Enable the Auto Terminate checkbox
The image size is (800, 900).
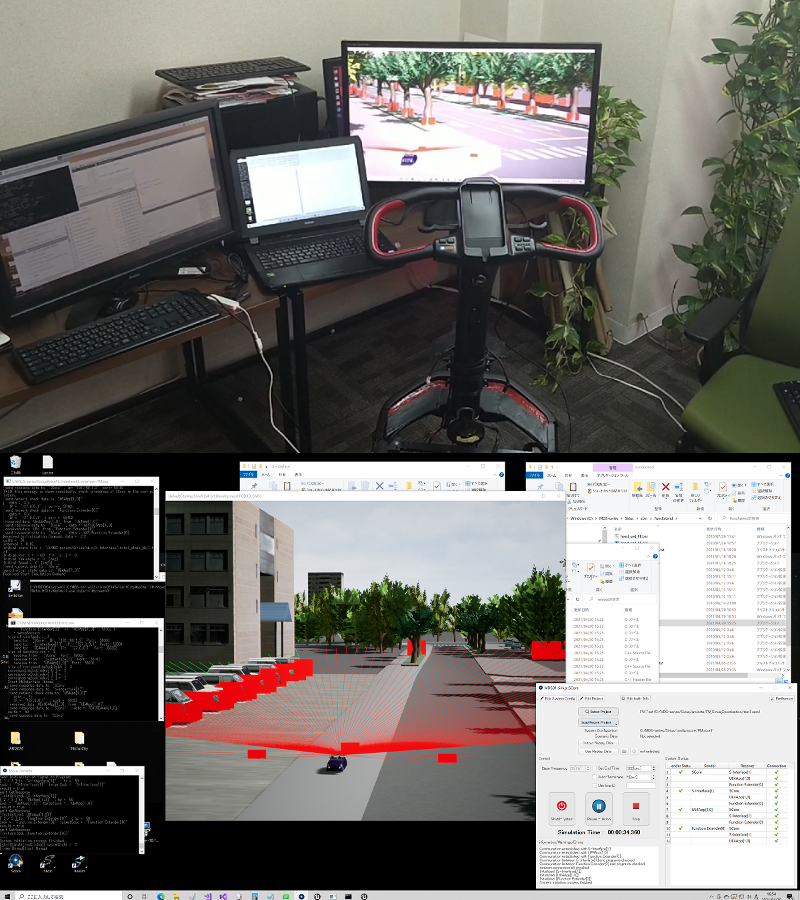(597, 776)
